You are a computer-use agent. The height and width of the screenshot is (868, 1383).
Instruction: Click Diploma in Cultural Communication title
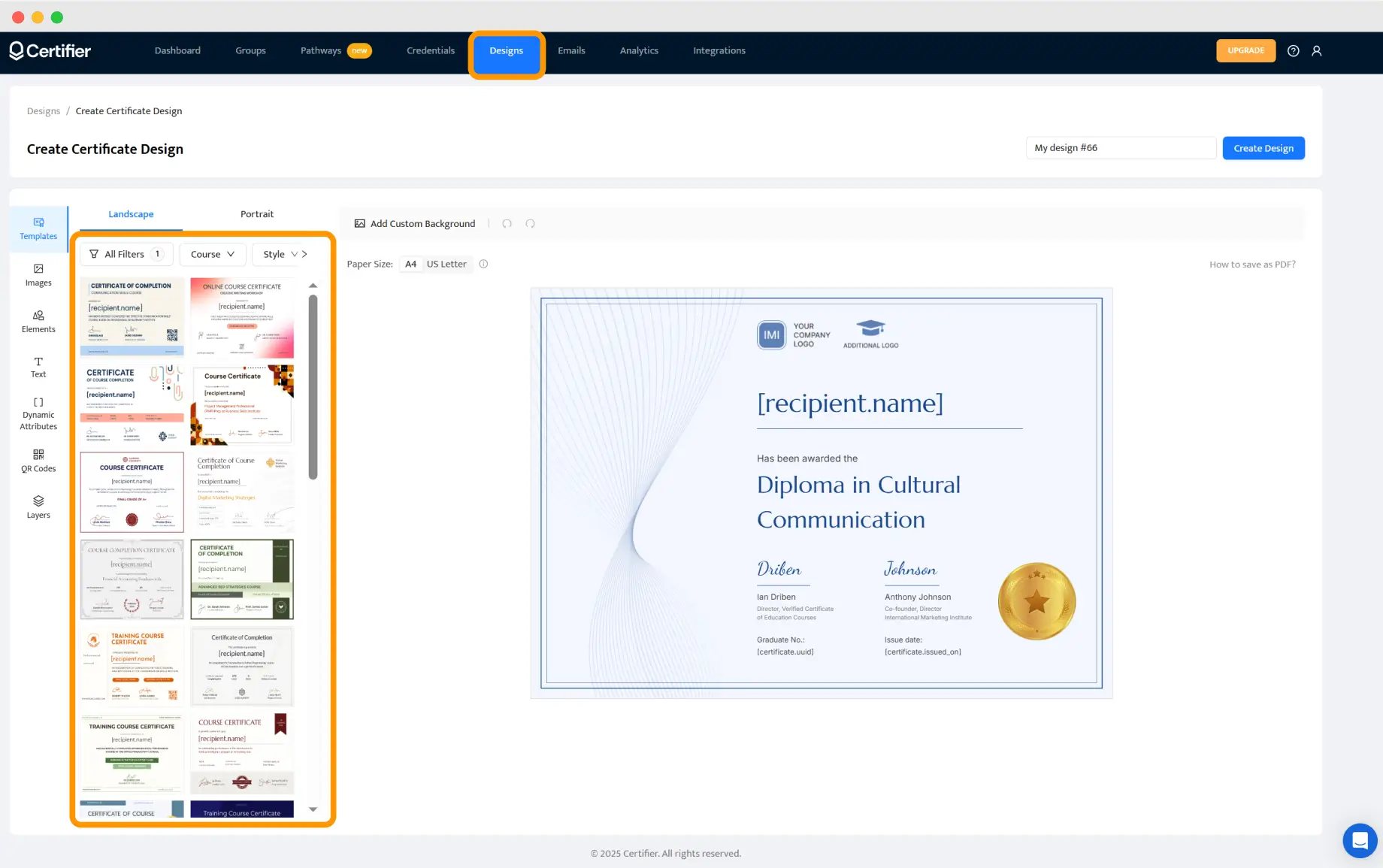coord(858,502)
